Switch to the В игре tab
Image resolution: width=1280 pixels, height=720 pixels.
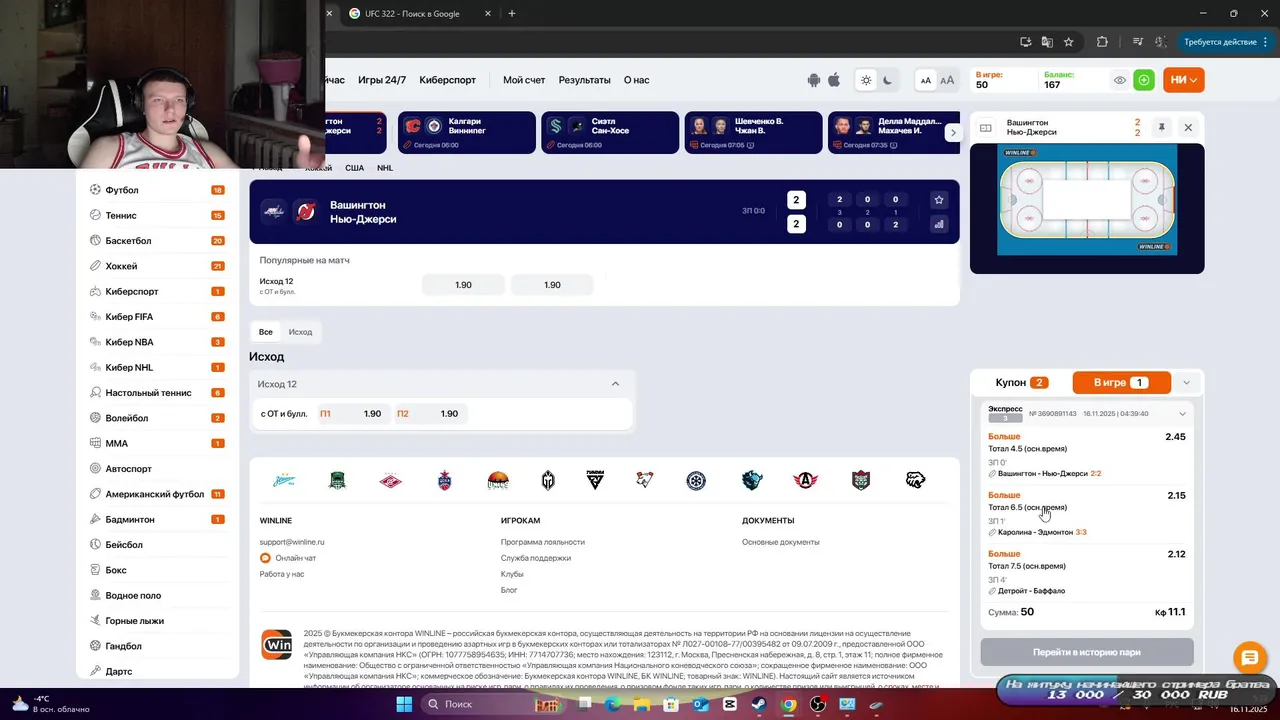[1120, 383]
